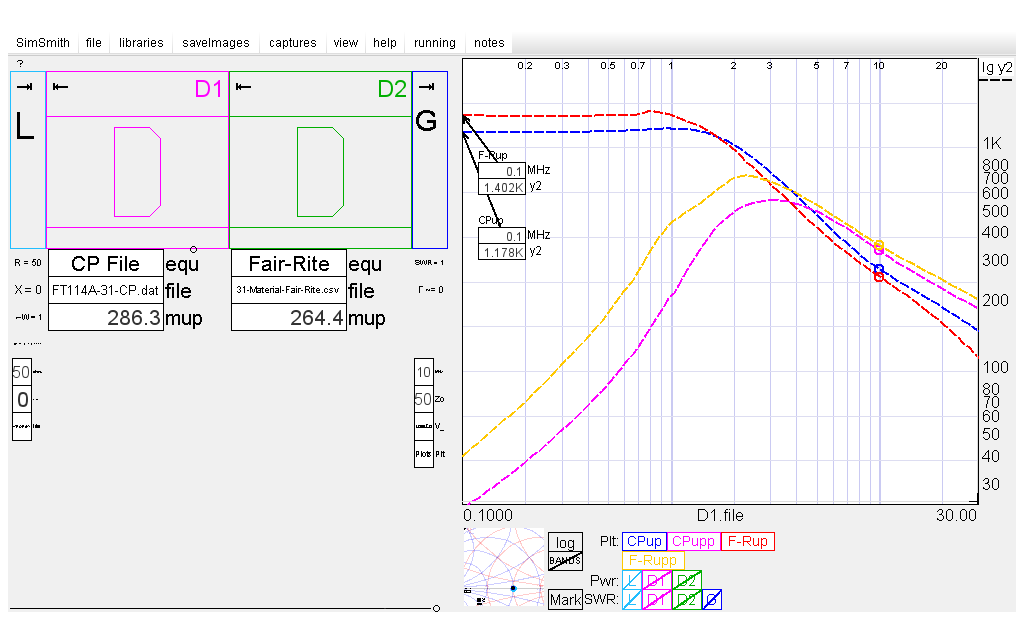Click the SWR = 1 readout

coord(429,263)
